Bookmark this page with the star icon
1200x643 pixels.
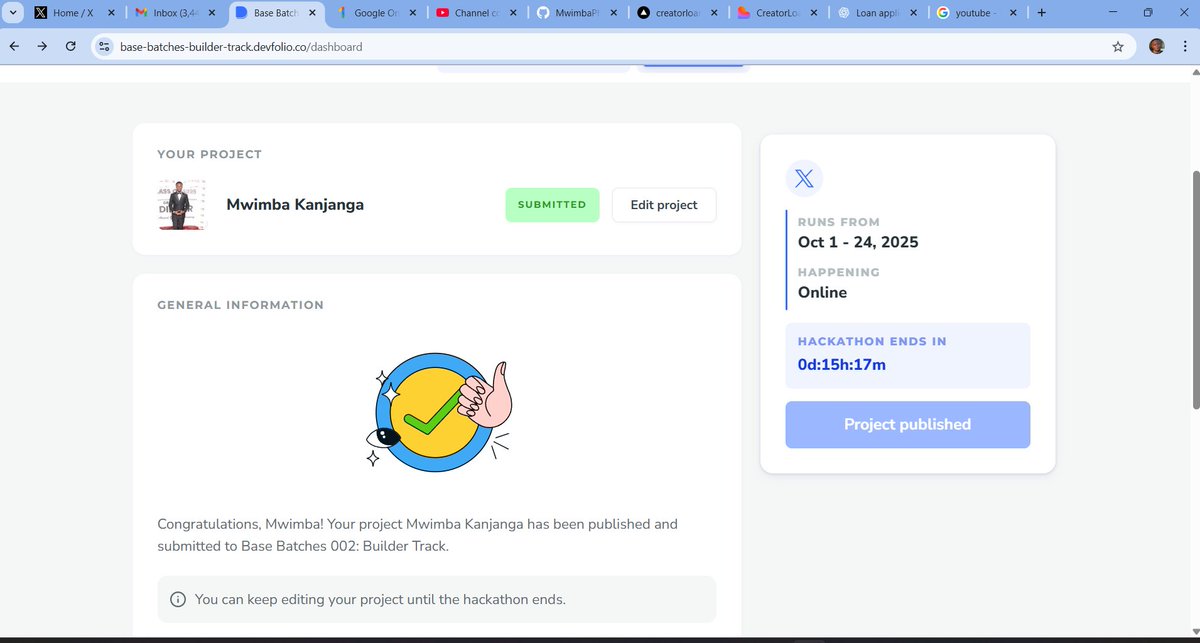coord(1118,47)
